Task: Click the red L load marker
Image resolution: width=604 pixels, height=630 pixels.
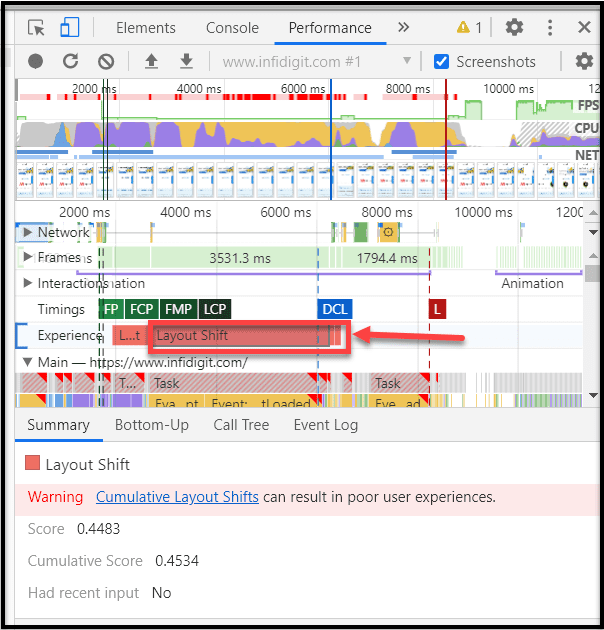Action: point(437,309)
